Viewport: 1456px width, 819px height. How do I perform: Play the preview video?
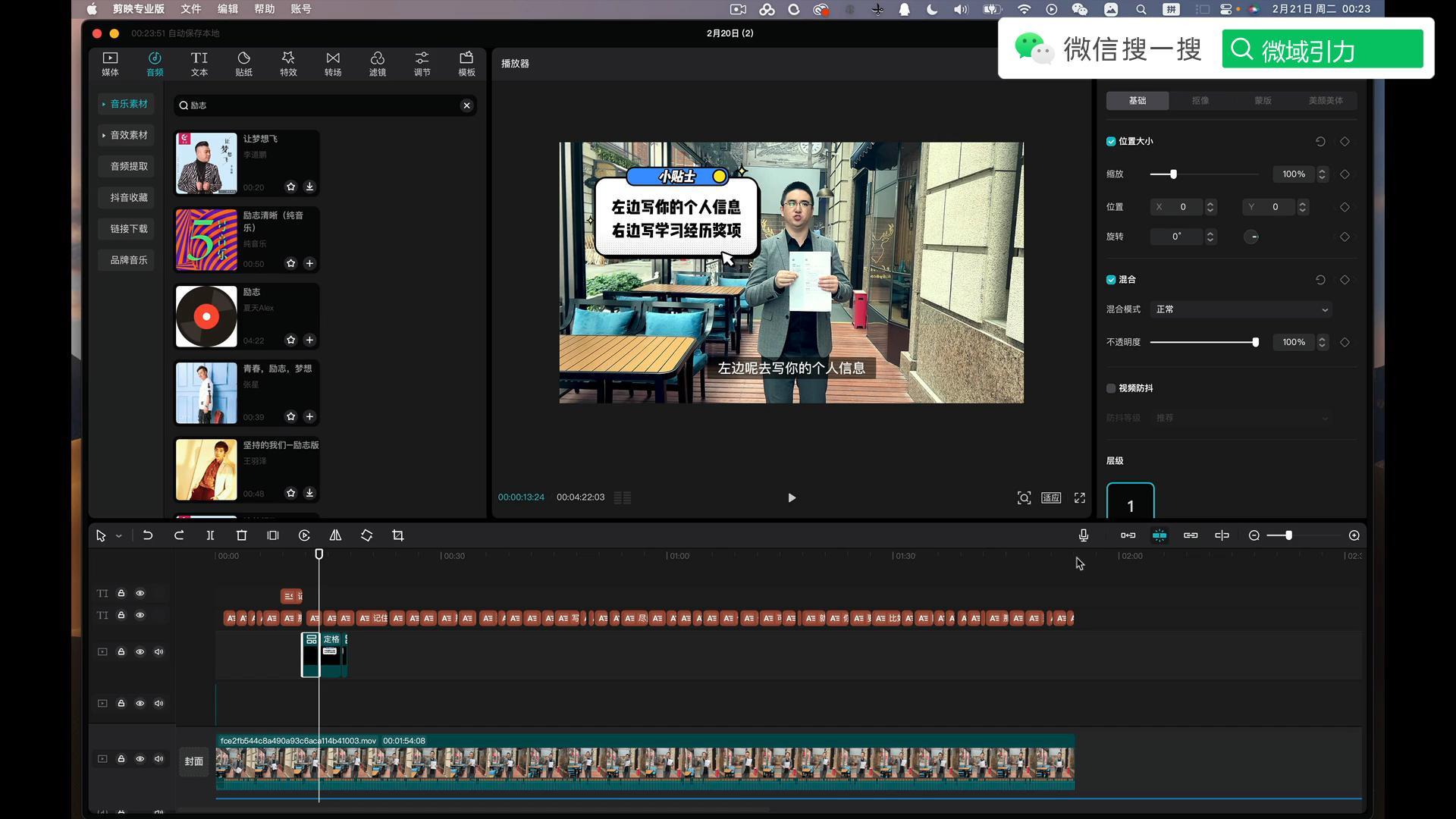tap(792, 498)
